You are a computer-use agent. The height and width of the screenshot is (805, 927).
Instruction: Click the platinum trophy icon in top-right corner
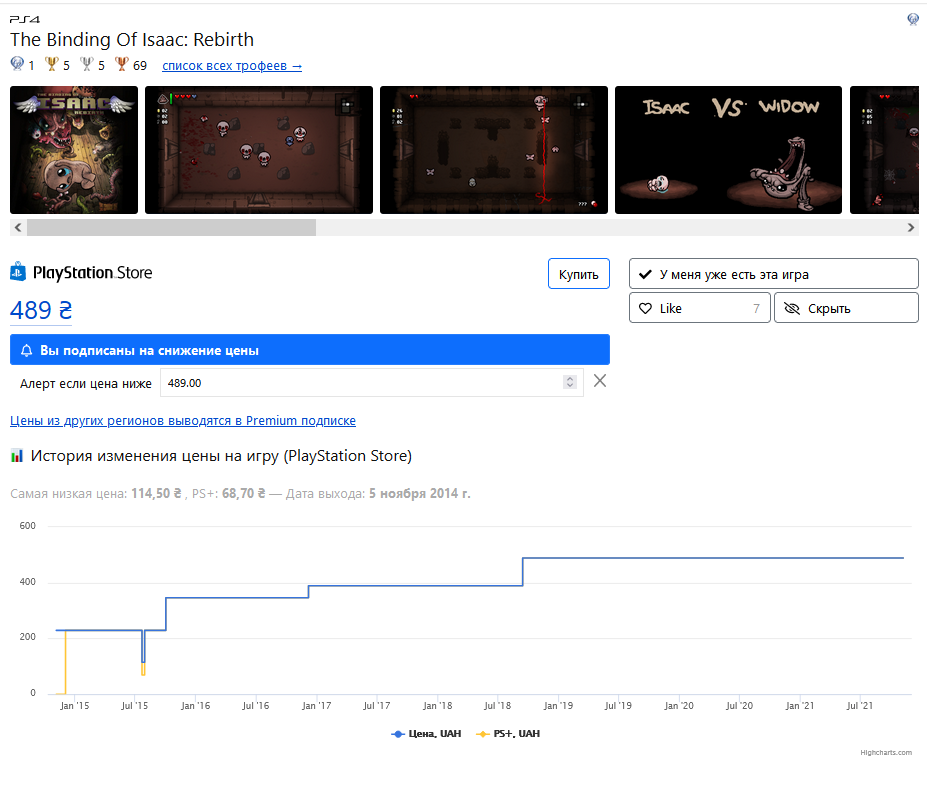pyautogui.click(x=913, y=20)
